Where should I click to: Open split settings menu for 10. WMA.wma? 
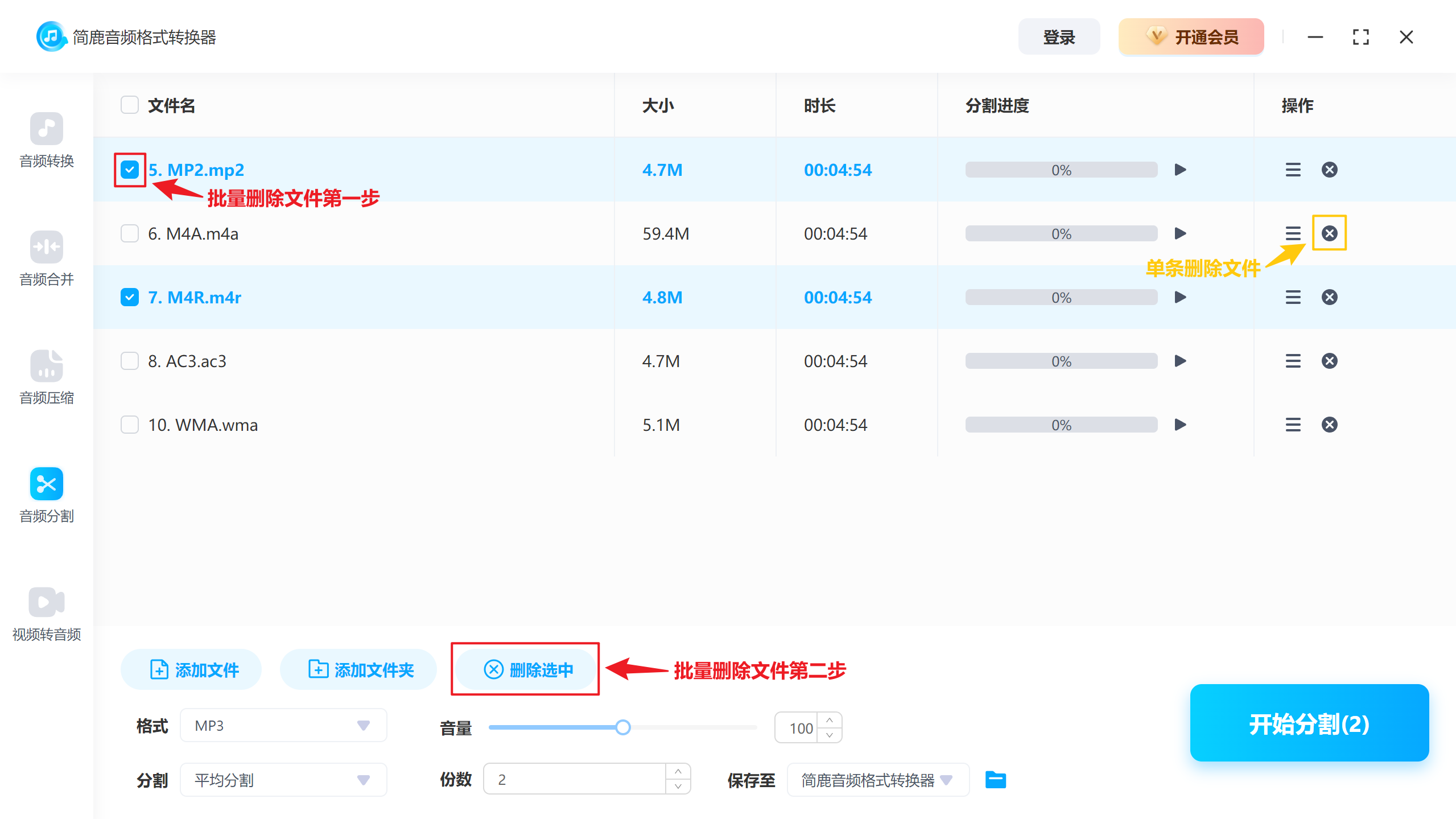point(1293,425)
